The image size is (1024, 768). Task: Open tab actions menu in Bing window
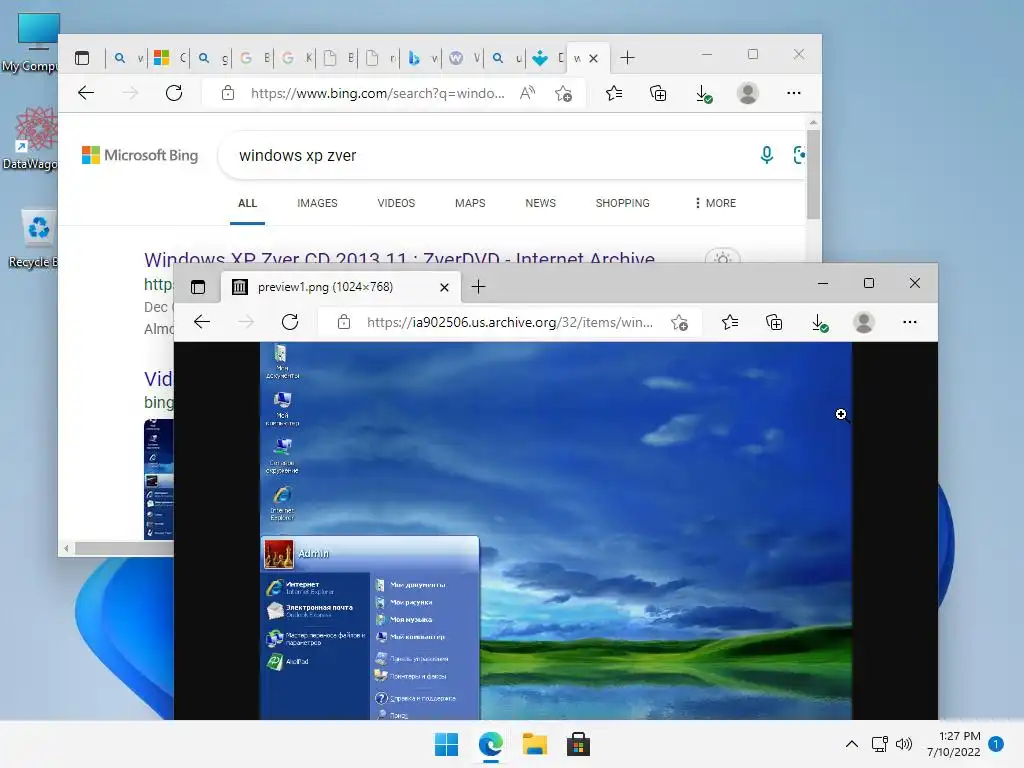pos(82,58)
